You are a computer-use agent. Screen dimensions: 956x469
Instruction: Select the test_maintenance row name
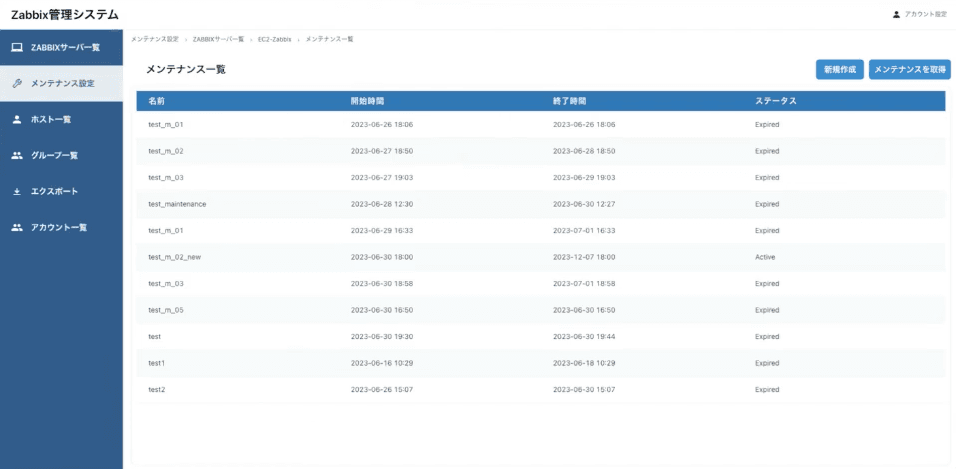point(177,204)
